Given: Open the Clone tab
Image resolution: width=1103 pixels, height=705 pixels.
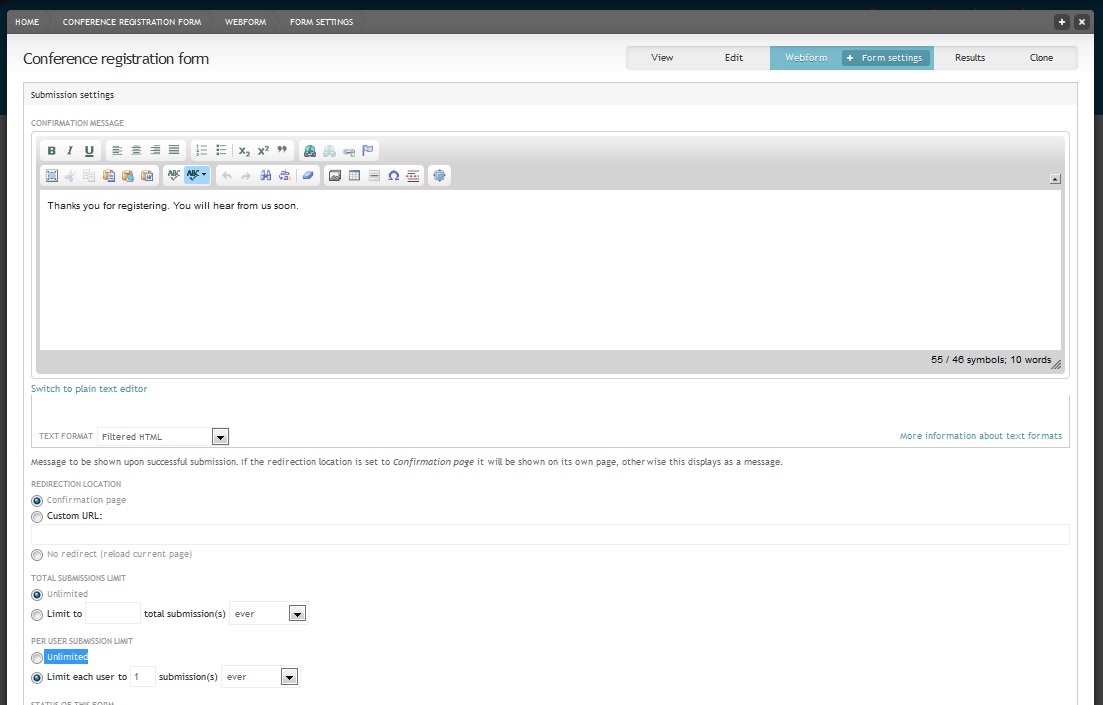Looking at the screenshot, I should [x=1041, y=58].
